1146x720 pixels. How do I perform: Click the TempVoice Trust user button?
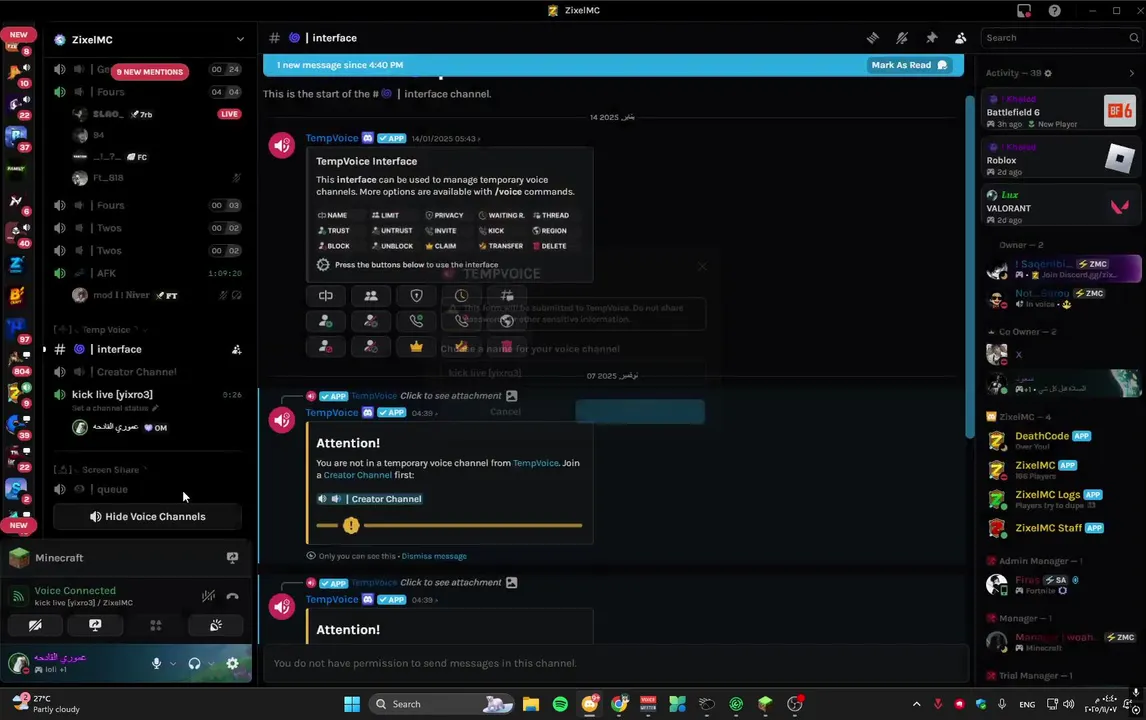click(326, 321)
